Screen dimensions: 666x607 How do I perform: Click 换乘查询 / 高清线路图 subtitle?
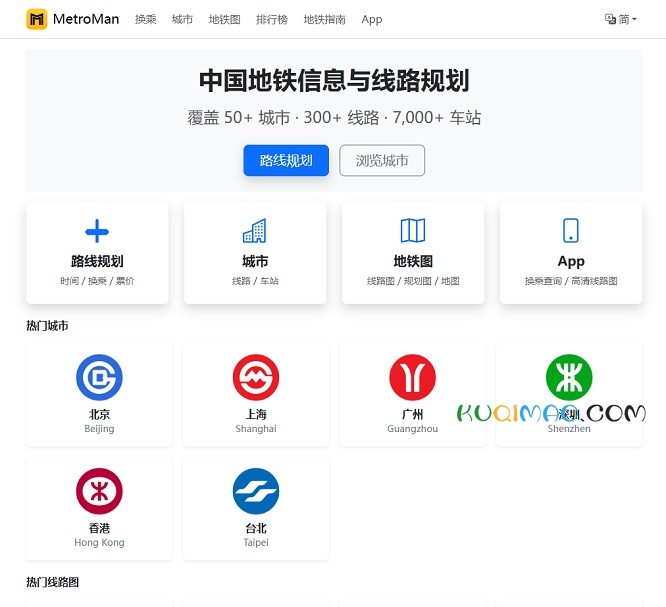(x=571, y=281)
